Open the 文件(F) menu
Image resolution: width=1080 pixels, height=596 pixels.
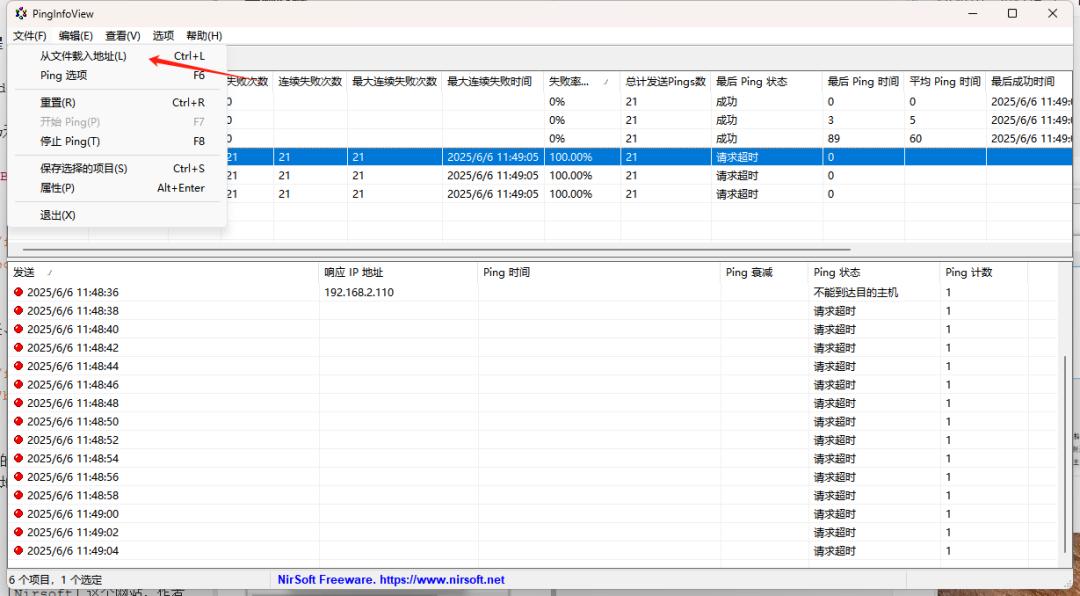coord(30,36)
